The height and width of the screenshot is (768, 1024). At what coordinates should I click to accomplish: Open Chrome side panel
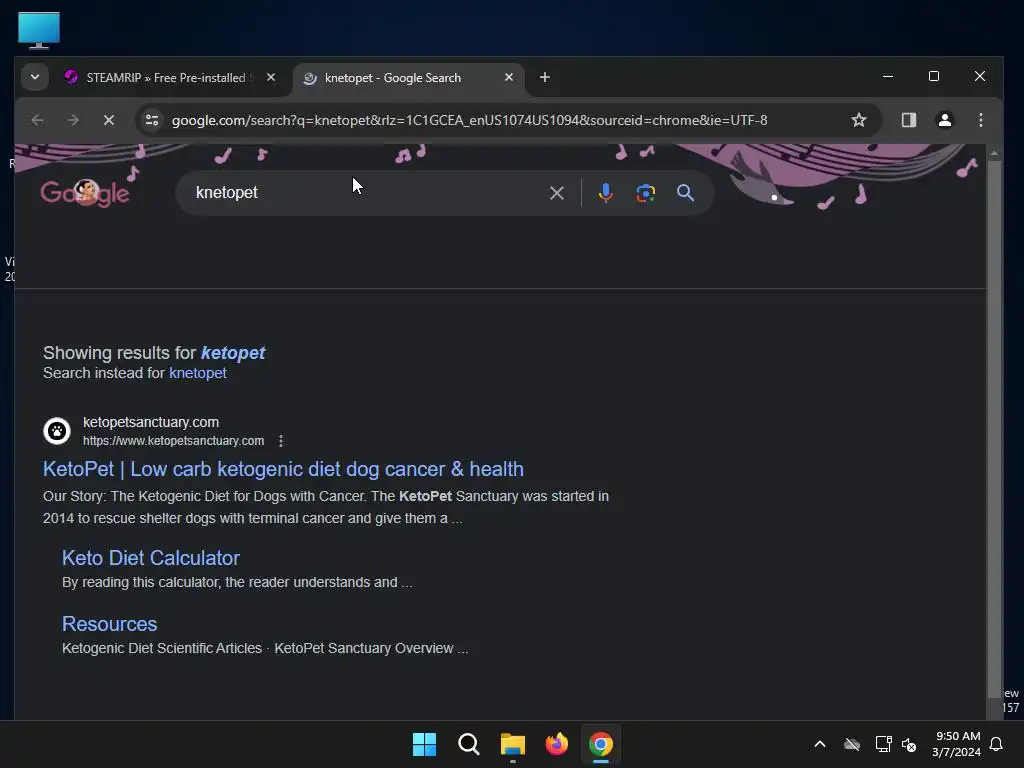[909, 120]
